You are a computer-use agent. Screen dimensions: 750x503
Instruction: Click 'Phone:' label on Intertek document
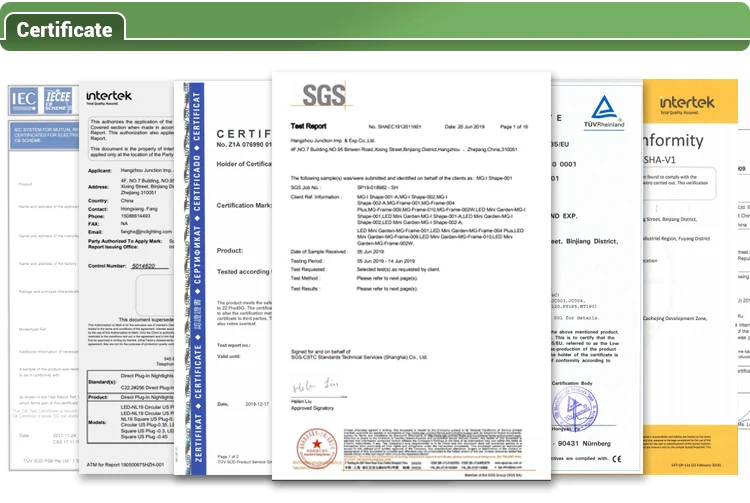pyautogui.click(x=96, y=216)
